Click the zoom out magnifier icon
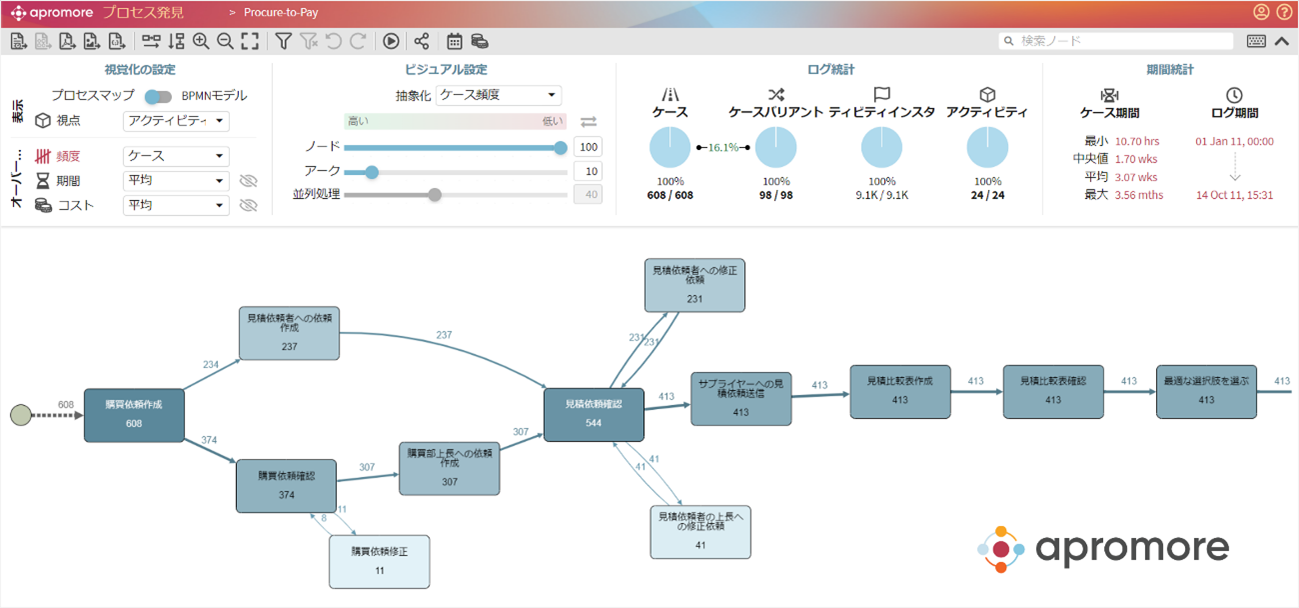Viewport: 1299px width, 608px height. [225, 41]
